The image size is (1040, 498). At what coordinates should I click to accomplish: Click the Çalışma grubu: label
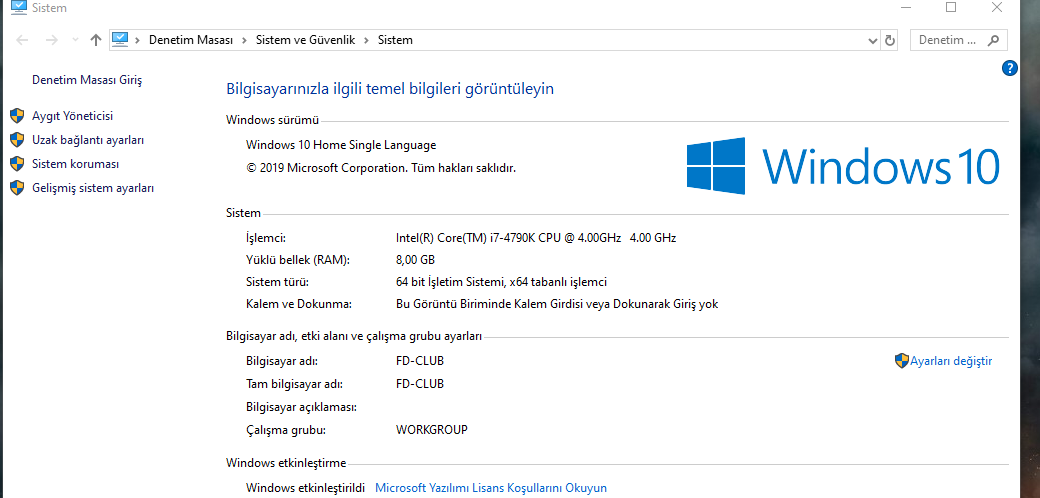286,430
